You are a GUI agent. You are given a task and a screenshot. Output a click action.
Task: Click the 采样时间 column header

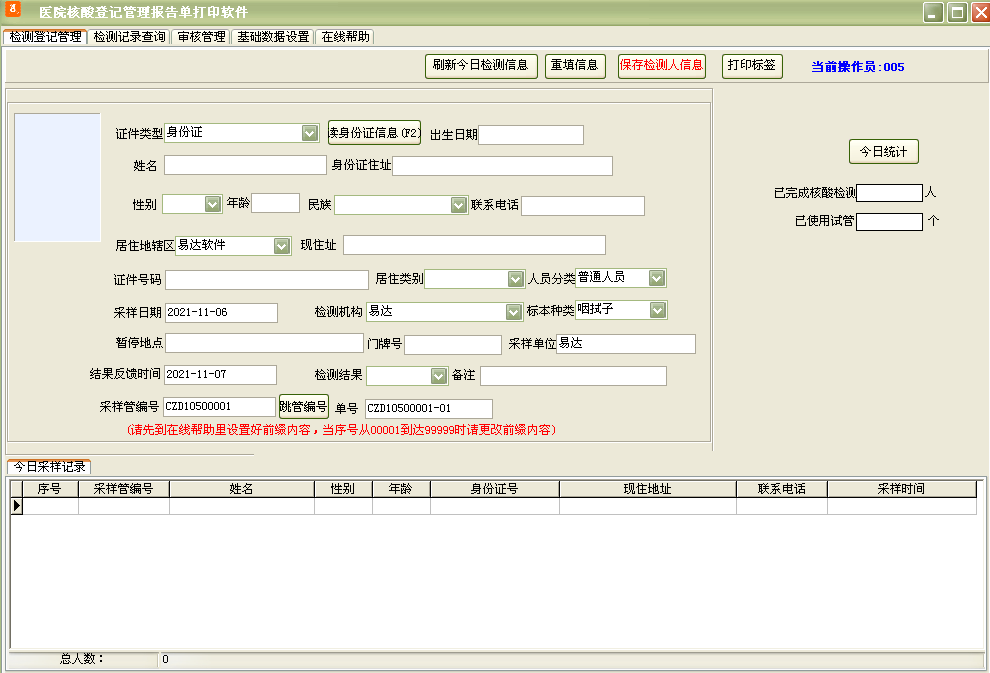pyautogui.click(x=902, y=489)
